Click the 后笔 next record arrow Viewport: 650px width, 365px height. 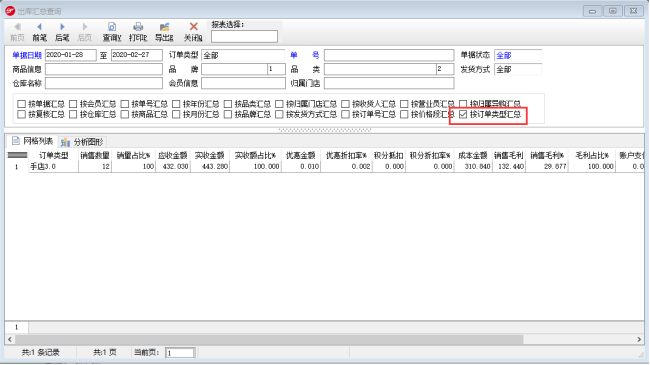tap(62, 32)
